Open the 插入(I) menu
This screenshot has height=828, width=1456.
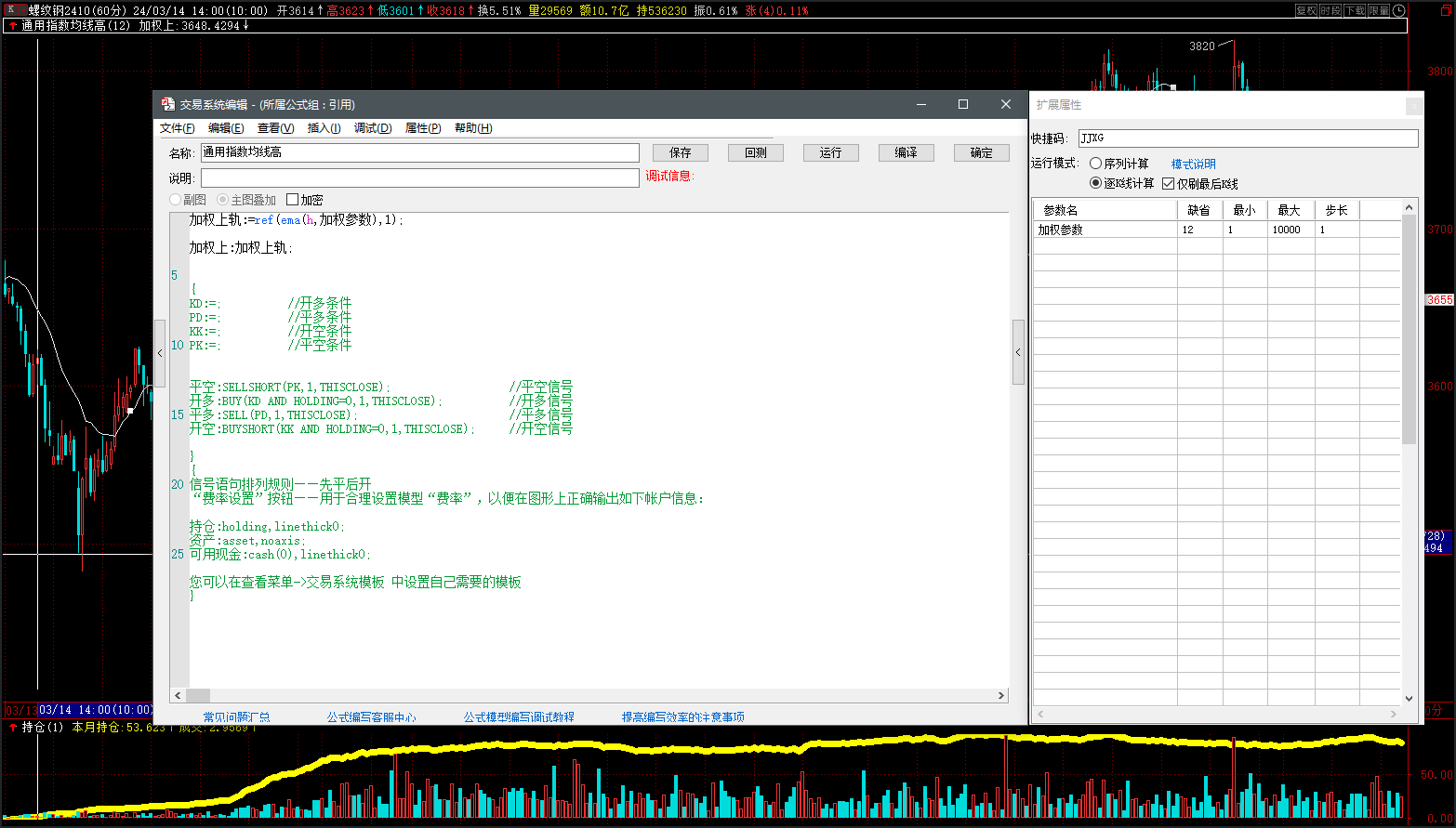[x=324, y=128]
